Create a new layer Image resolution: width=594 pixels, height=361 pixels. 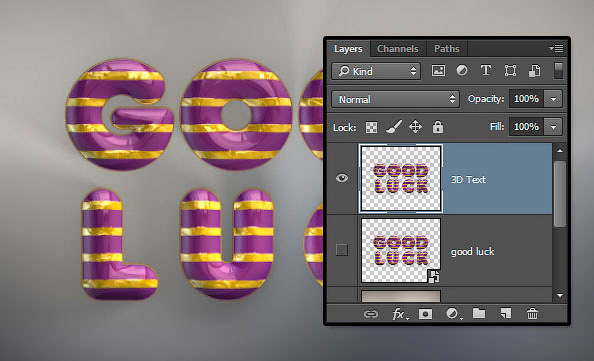(x=506, y=314)
